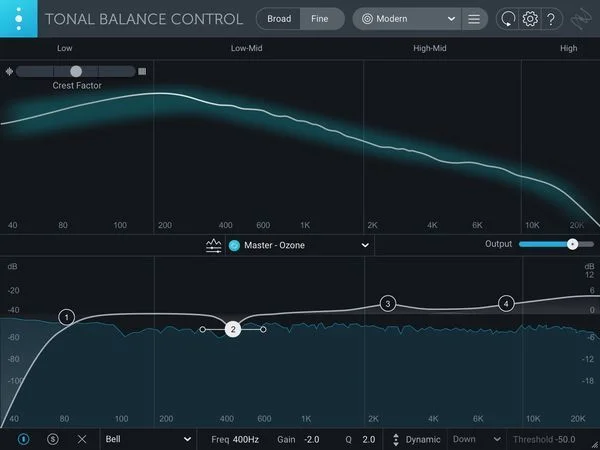Select EQ node 1
600x450 pixels.
point(67,317)
